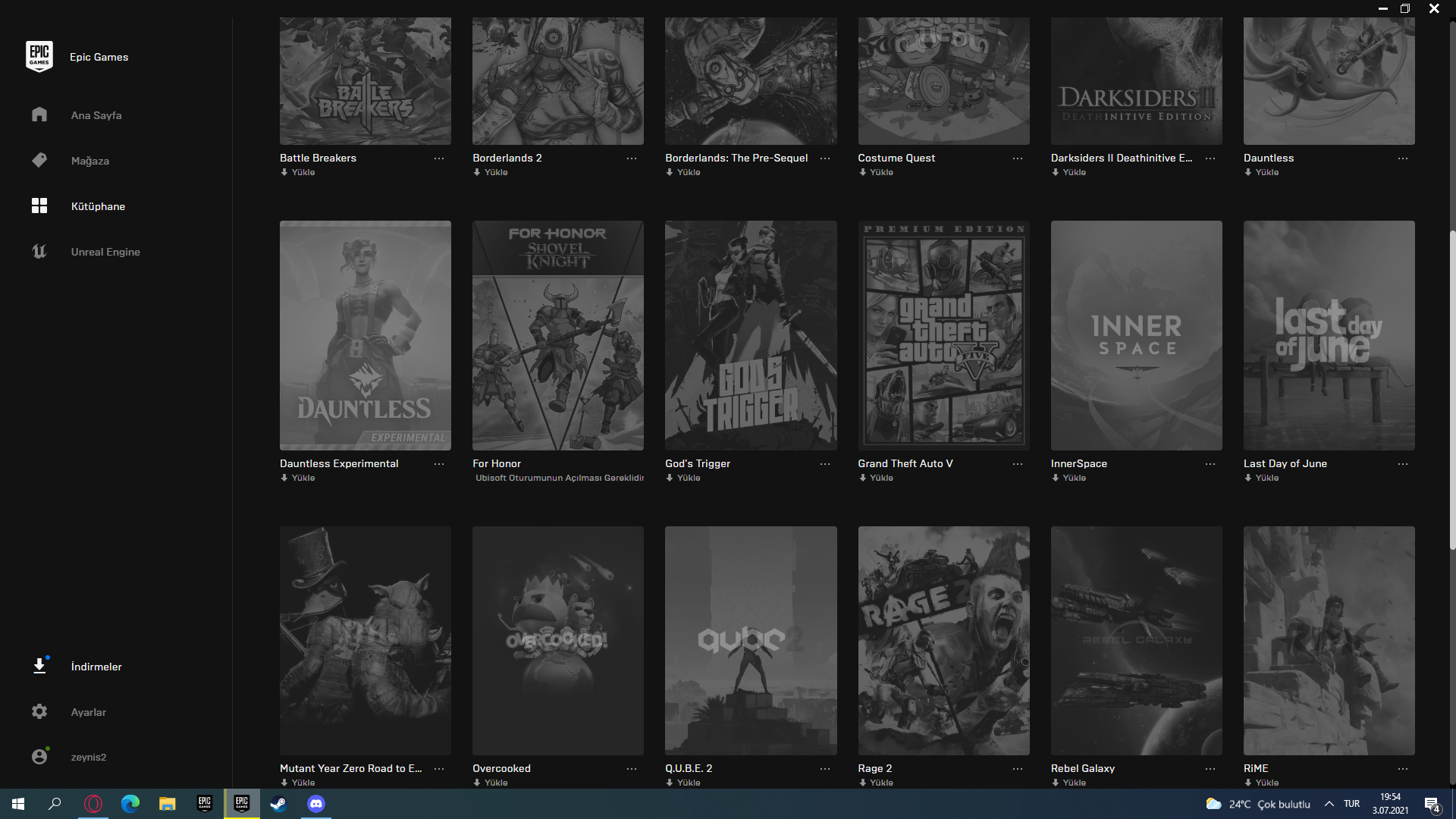Open Ana Sayfa home icon
The width and height of the screenshot is (1456, 819).
pyautogui.click(x=39, y=115)
